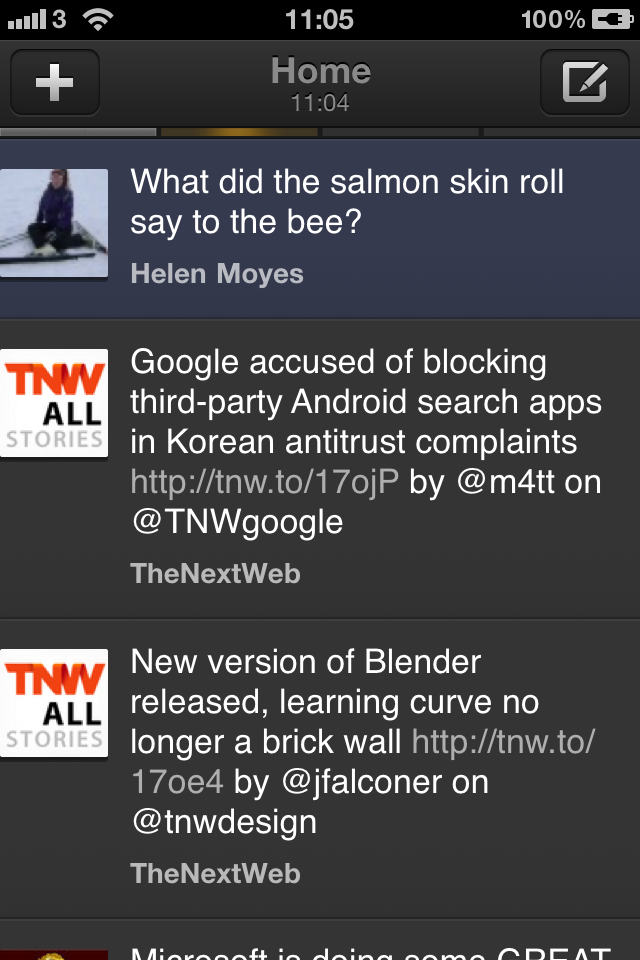
Task: Open the @jfalconer mention
Action: point(362,782)
